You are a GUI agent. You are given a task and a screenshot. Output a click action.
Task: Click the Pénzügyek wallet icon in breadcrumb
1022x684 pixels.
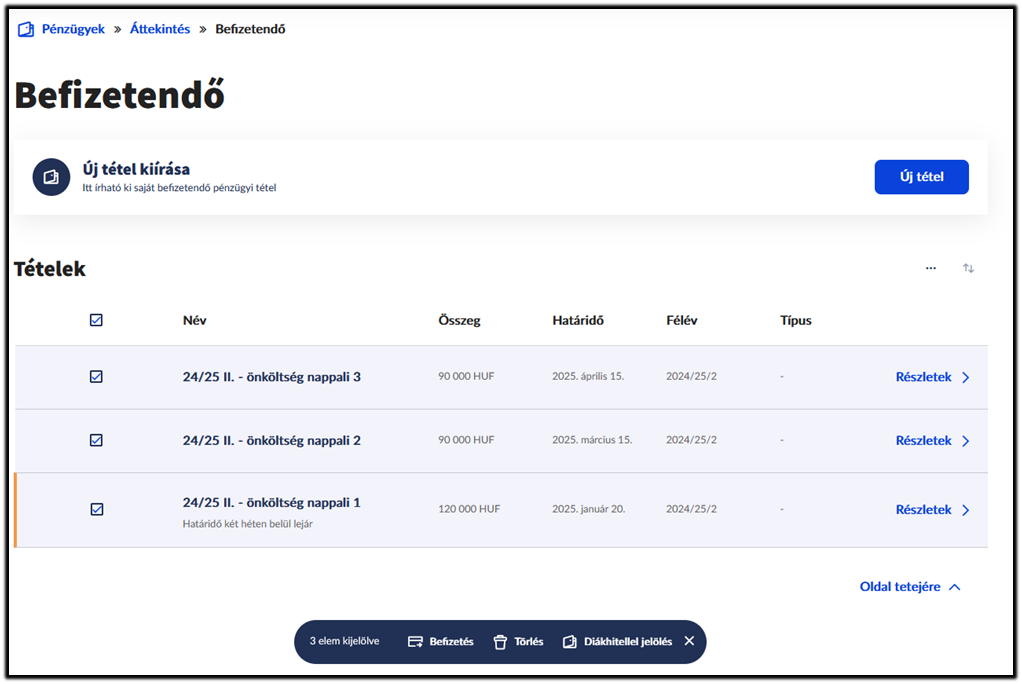[x=26, y=29]
